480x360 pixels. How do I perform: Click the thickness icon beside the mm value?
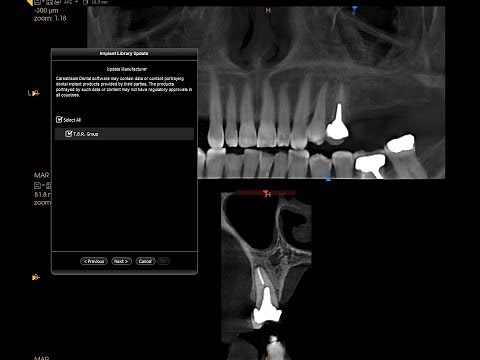pyautogui.click(x=86, y=2)
